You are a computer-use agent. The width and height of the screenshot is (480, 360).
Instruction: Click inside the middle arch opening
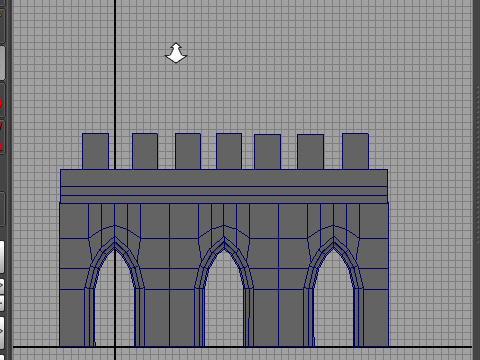click(224, 300)
